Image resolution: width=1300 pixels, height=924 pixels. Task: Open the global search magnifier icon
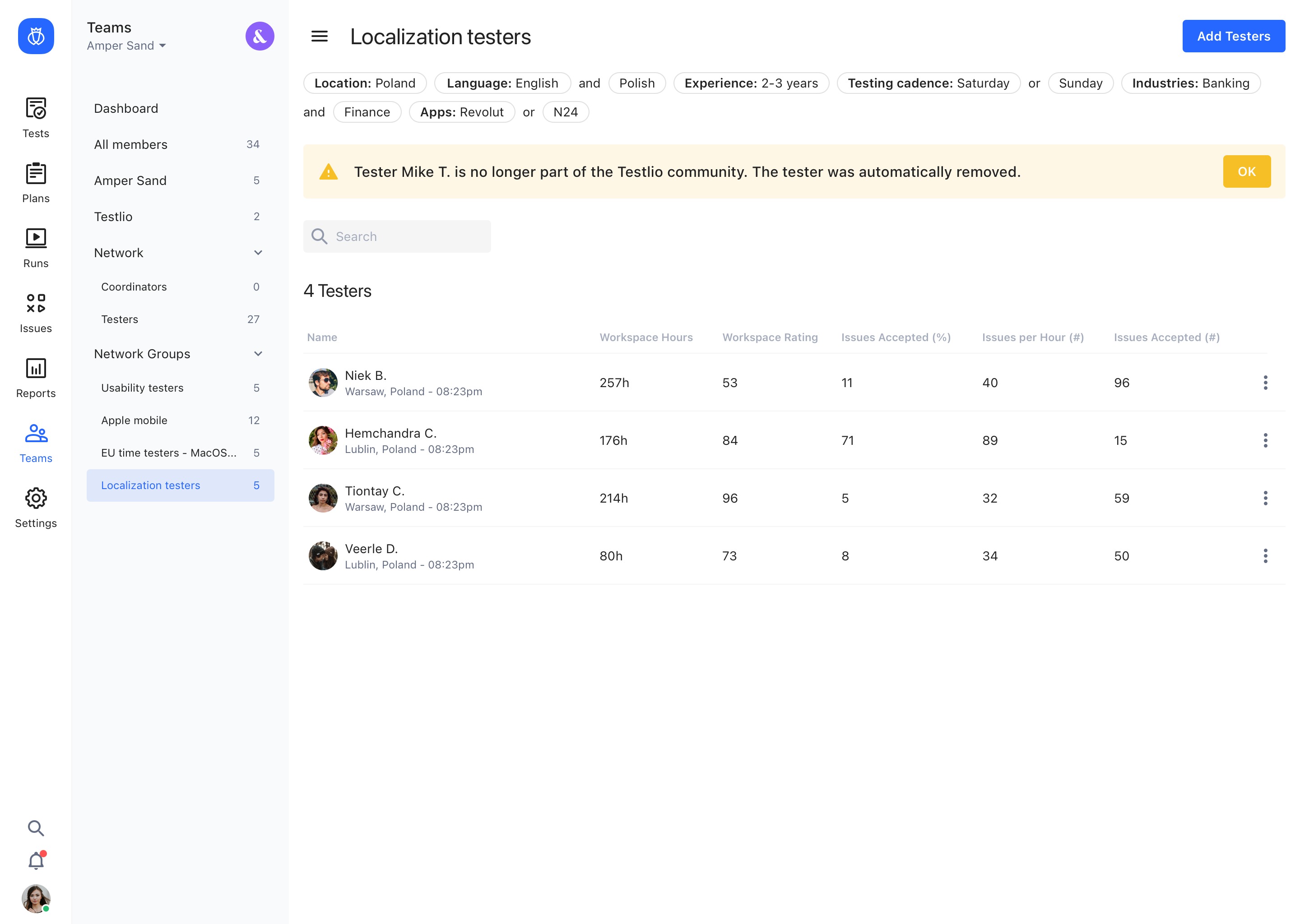[36, 828]
